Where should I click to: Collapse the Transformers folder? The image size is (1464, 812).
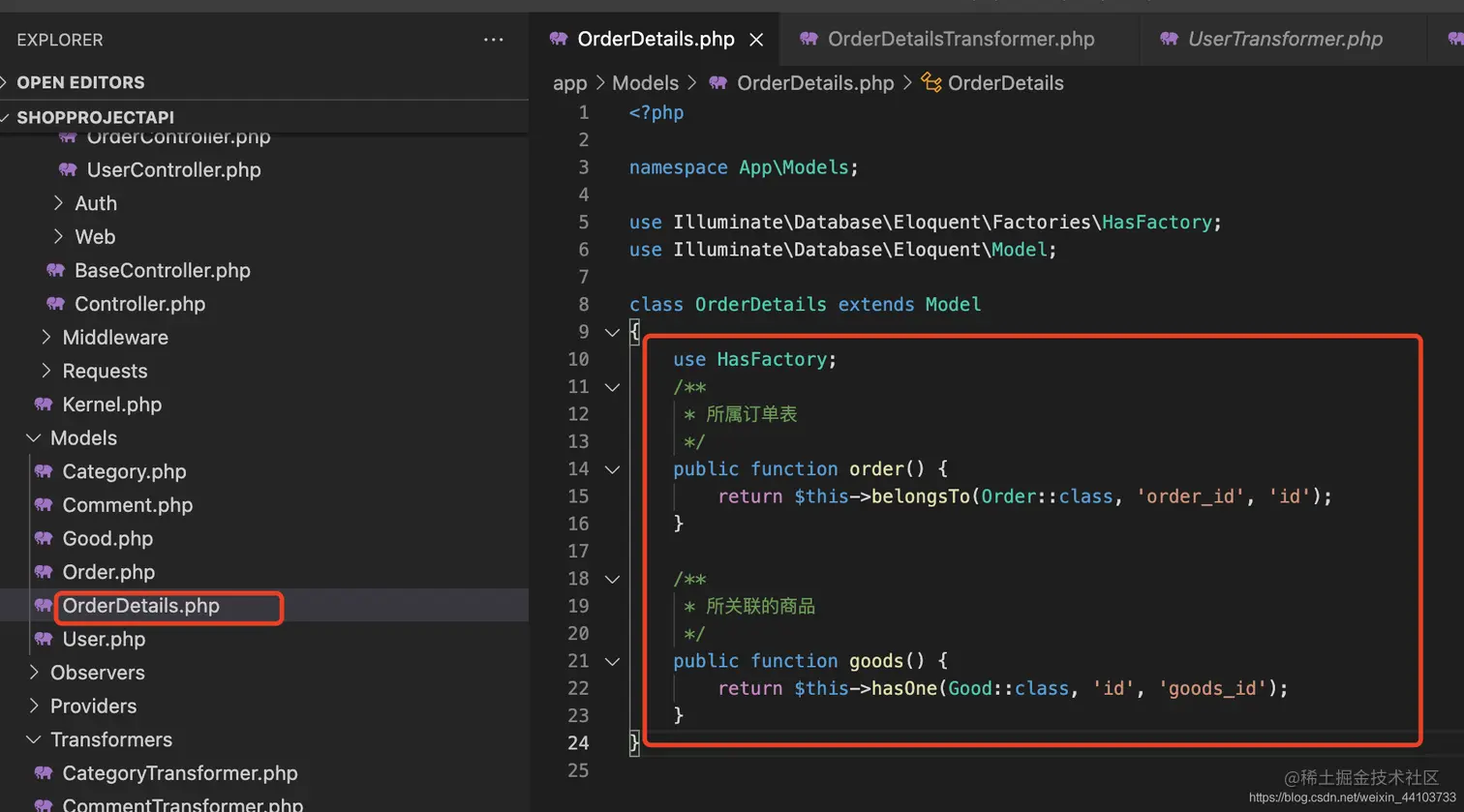[x=110, y=739]
